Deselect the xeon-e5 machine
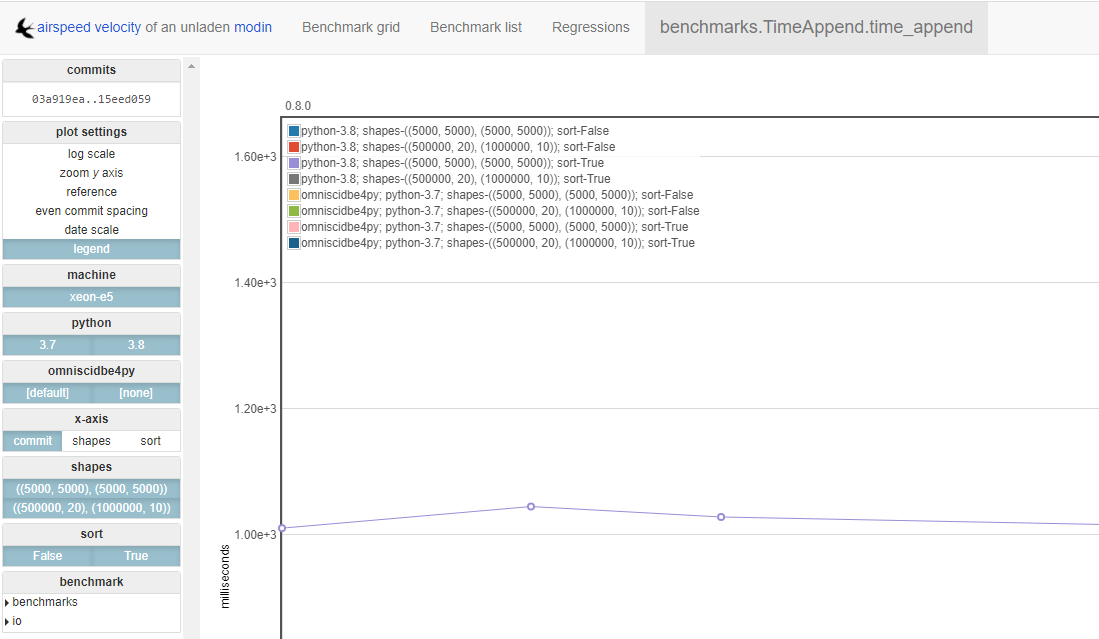Viewport: 1099px width, 639px height. [91, 296]
